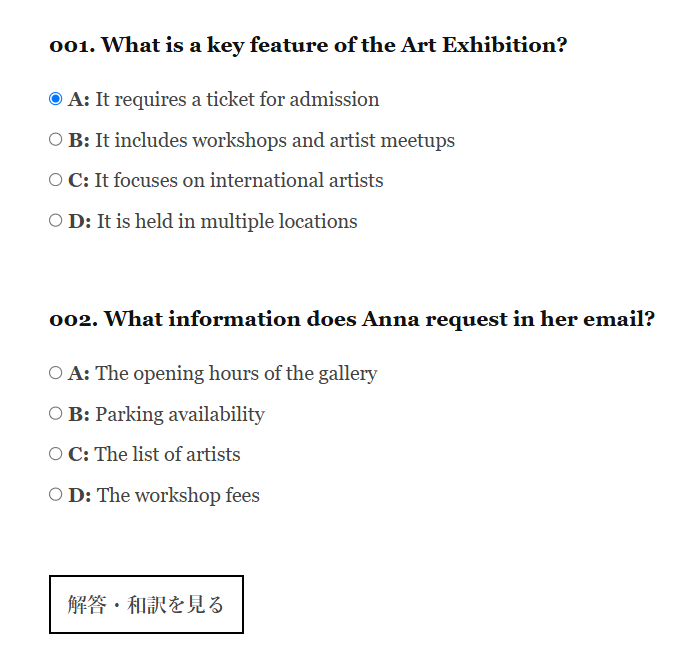The image size is (684, 660).
Task: Choose radio button B under Anna's email question
Action: click(55, 414)
